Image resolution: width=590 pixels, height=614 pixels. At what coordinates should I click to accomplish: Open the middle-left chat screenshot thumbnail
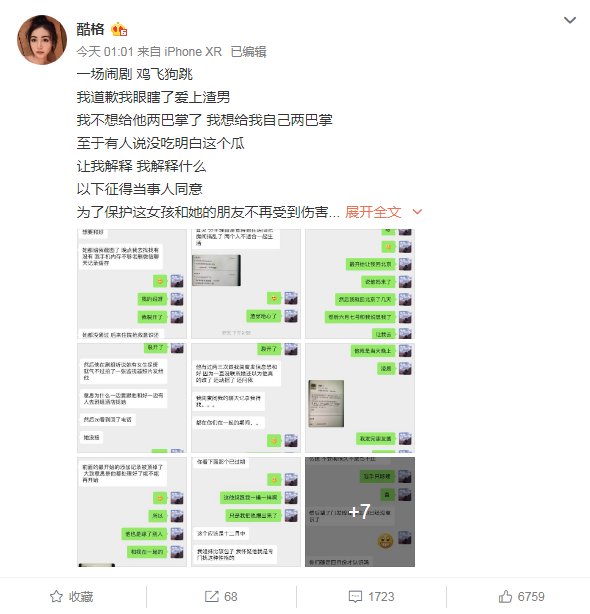tap(132, 398)
